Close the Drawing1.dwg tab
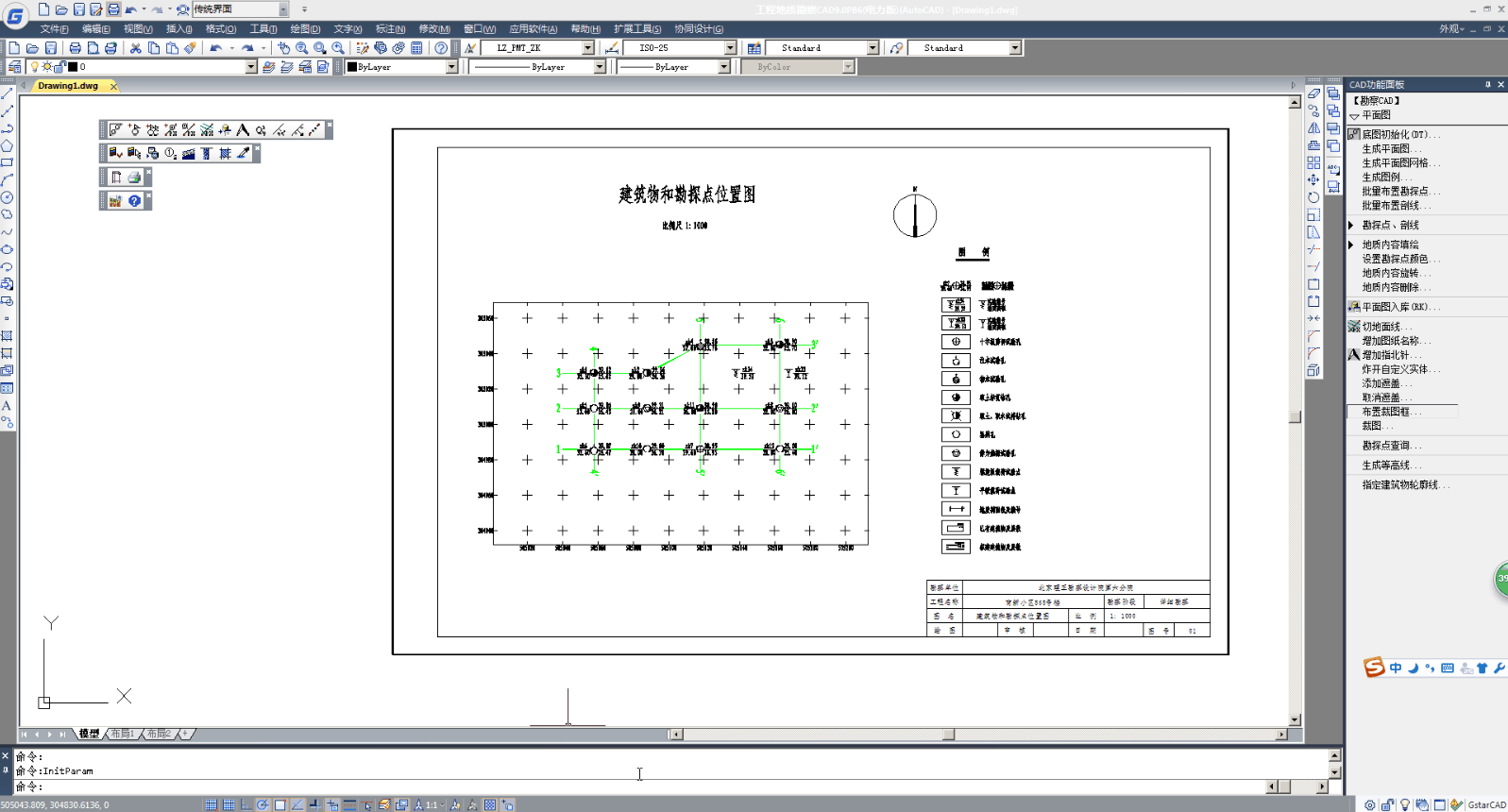 click(114, 86)
